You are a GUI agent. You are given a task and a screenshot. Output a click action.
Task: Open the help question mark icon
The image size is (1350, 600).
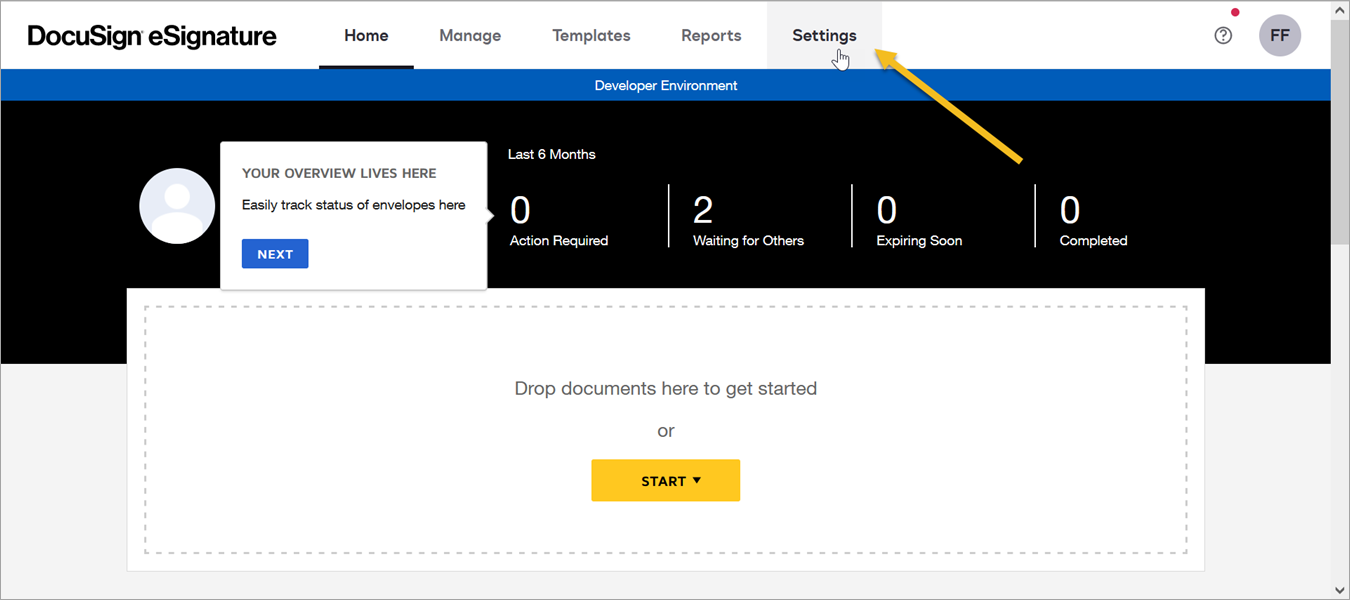pyautogui.click(x=1223, y=36)
